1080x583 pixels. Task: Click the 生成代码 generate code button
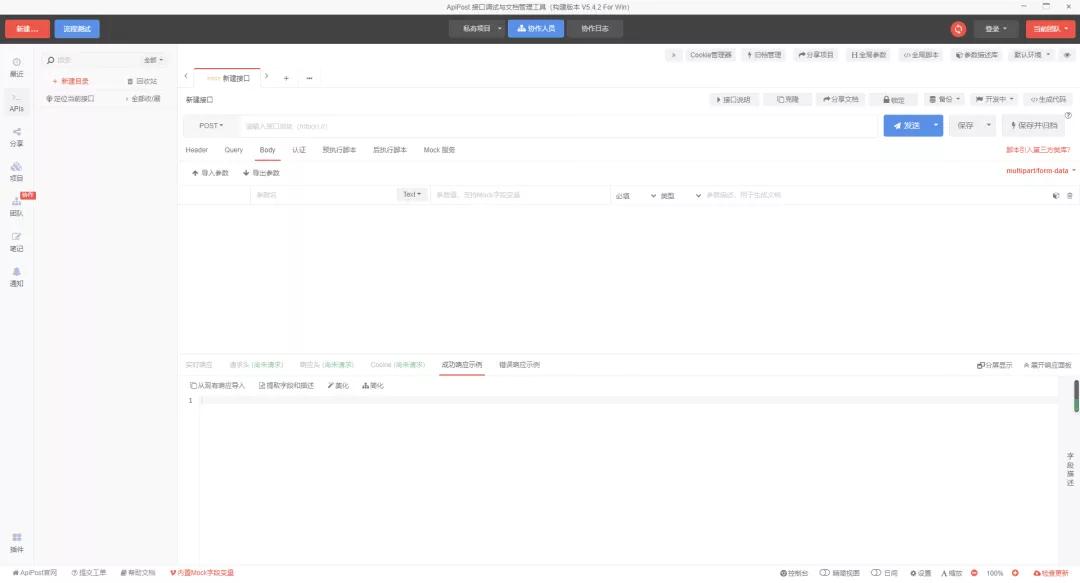click(1048, 100)
